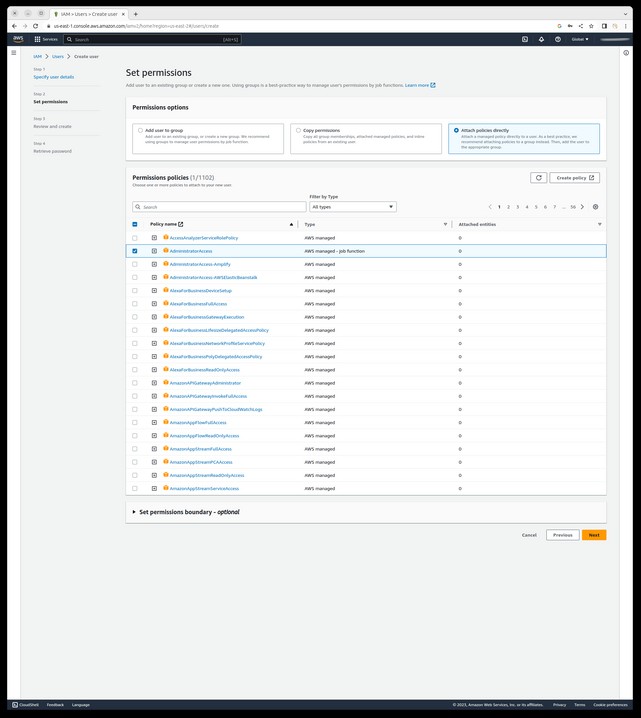Jump to policies page 56
The image size is (641, 718).
coord(573,207)
